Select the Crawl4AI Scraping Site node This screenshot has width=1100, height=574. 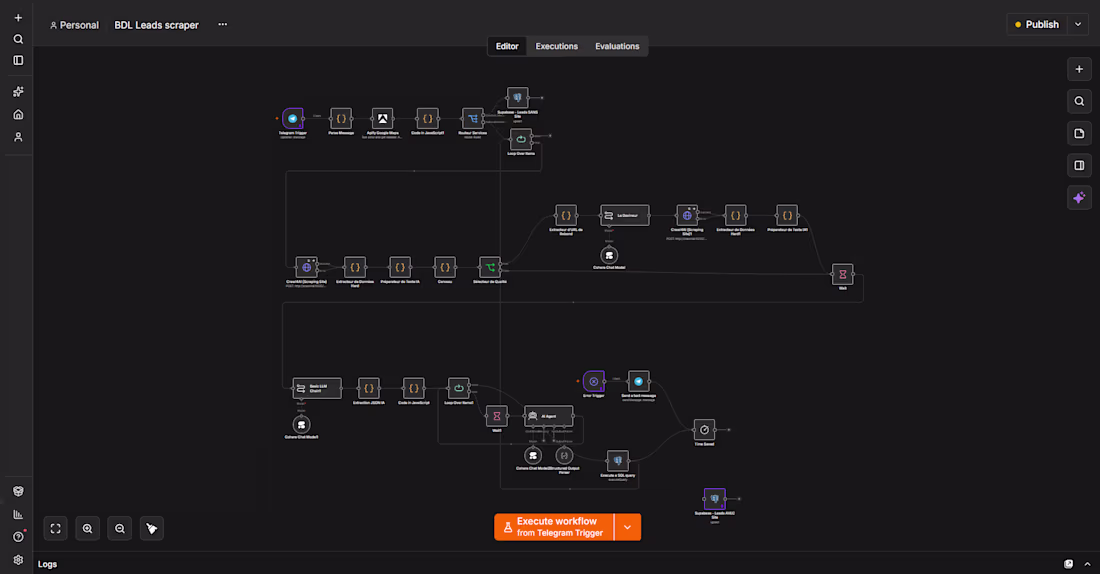tap(307, 267)
